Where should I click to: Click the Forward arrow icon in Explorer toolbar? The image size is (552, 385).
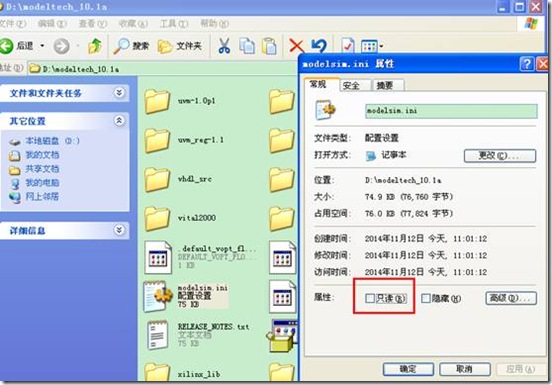point(62,46)
